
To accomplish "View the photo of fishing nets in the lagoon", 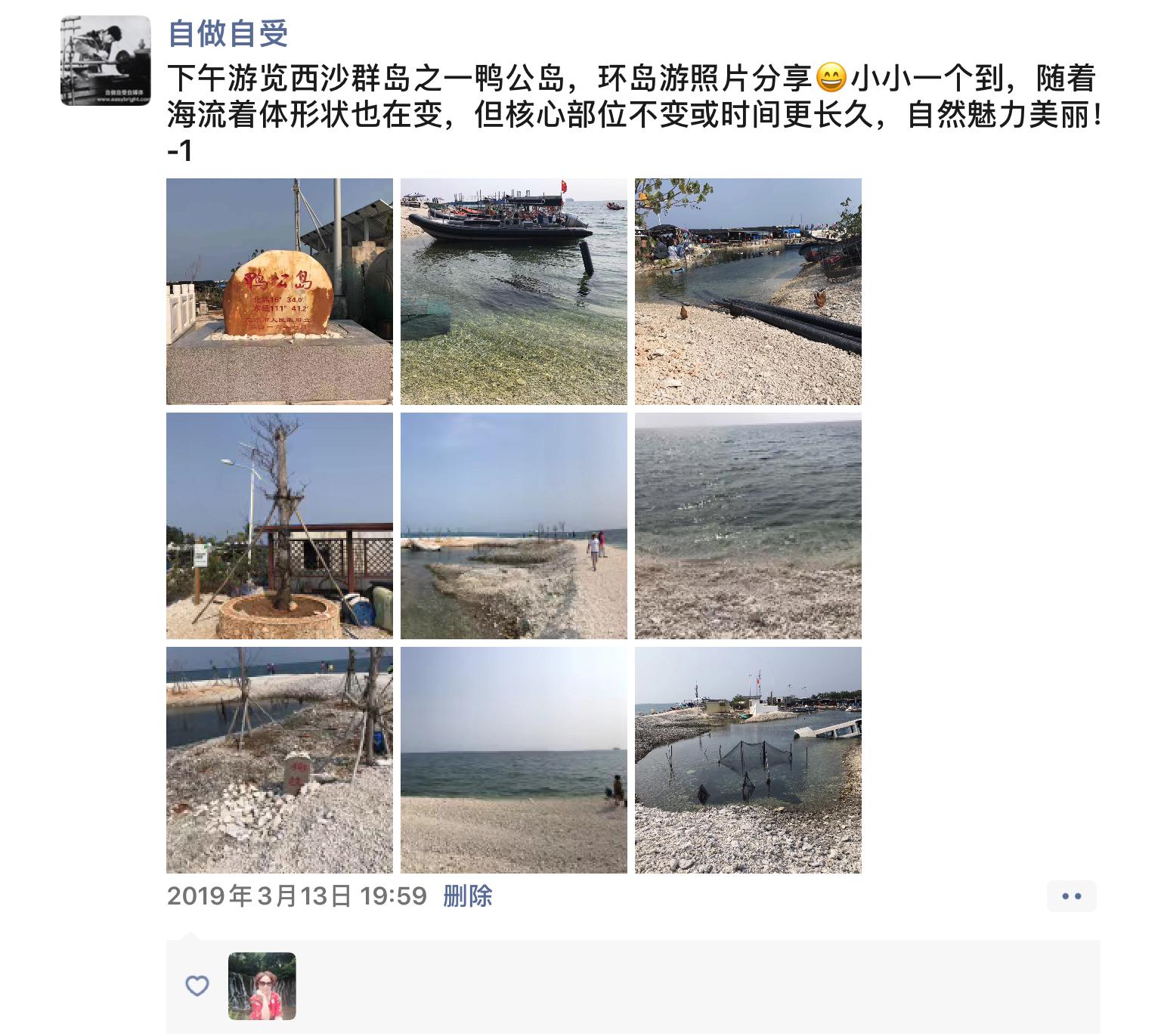I will (x=748, y=760).
